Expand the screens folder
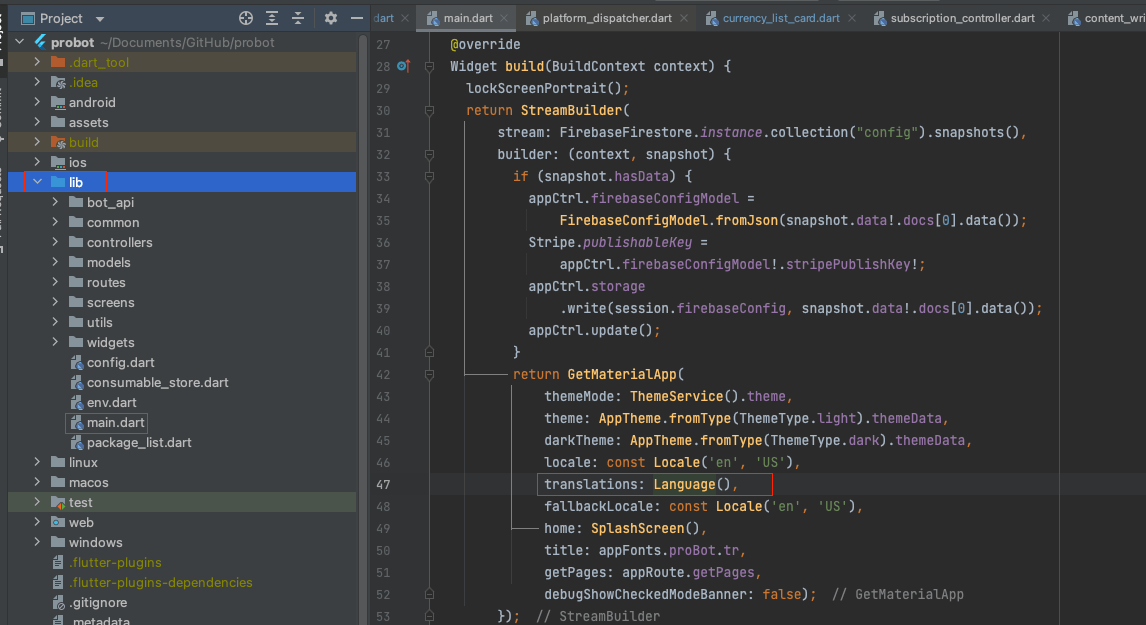 [55, 302]
